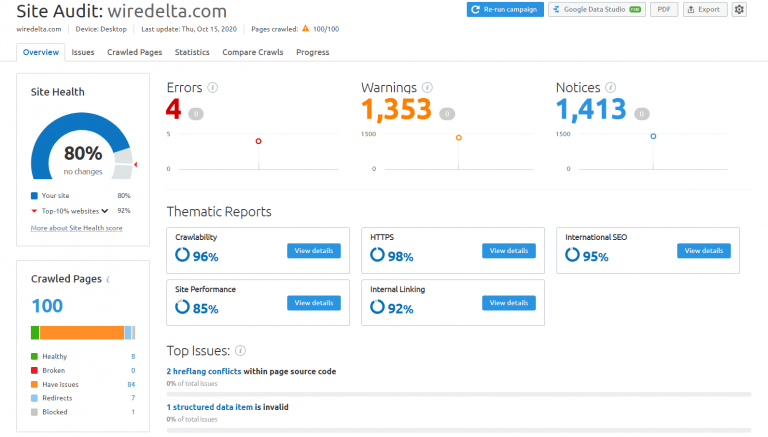Click the Warnings info icon
This screenshot has width=768, height=437.
point(427,87)
